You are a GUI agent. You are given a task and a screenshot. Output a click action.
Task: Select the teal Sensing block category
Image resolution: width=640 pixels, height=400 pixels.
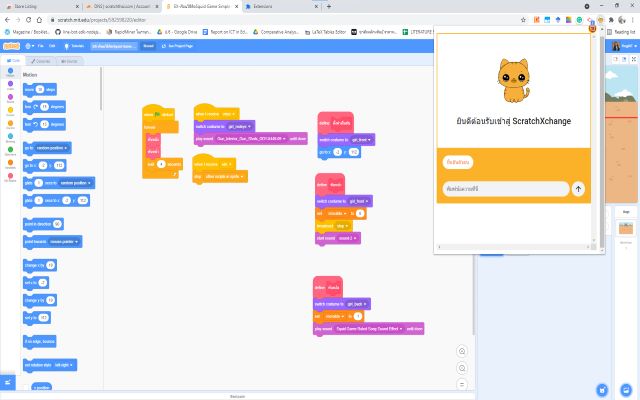pyautogui.click(x=10, y=138)
